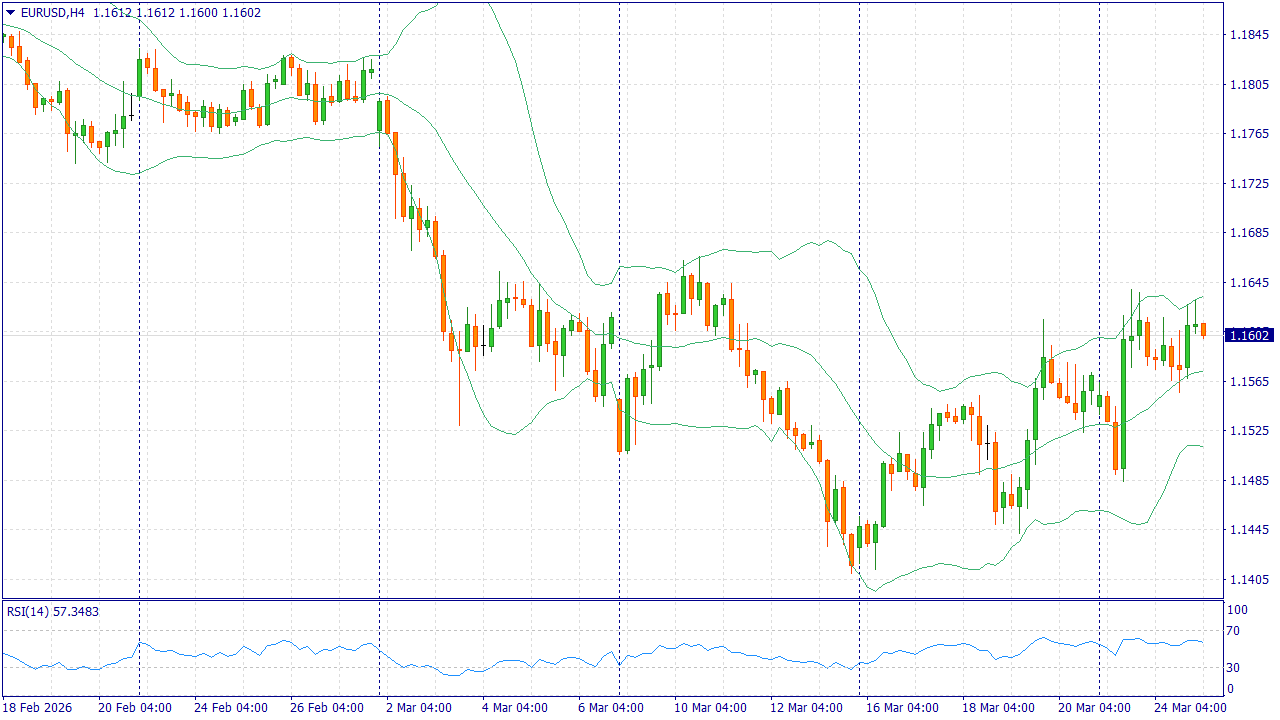The width and height of the screenshot is (1280, 720).
Task: Select the 4 Mar 04:00 time label
Action: coord(515,708)
